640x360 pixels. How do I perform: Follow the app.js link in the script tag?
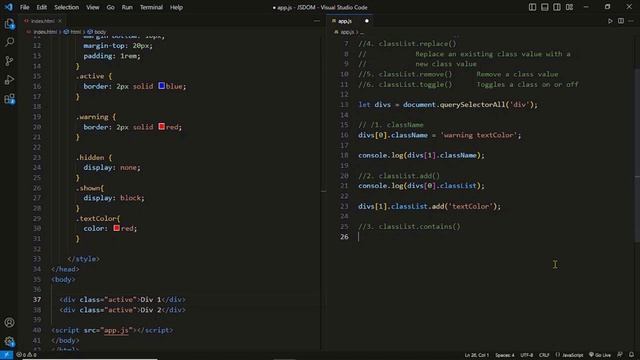(116, 330)
